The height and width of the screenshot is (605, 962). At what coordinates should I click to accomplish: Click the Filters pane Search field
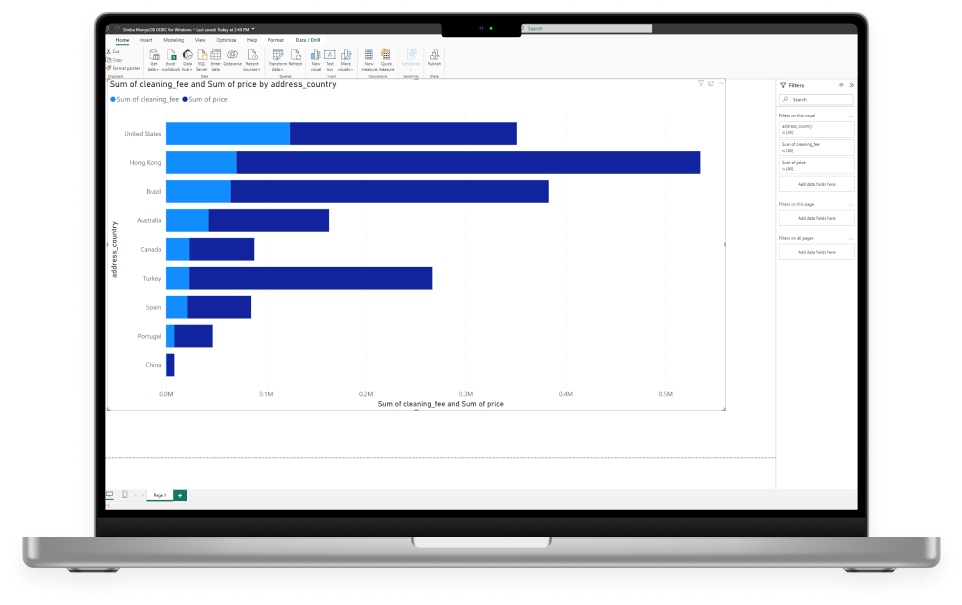(x=820, y=100)
